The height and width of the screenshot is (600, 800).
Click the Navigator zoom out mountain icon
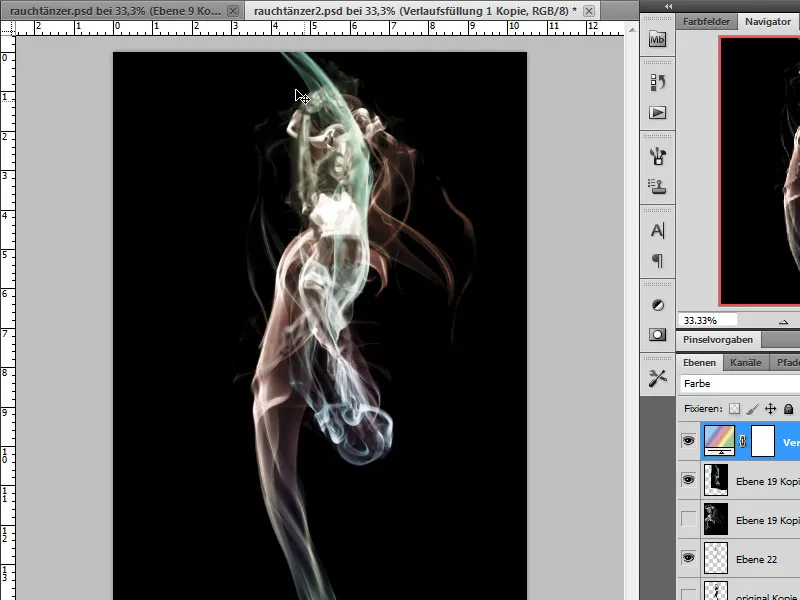click(783, 321)
